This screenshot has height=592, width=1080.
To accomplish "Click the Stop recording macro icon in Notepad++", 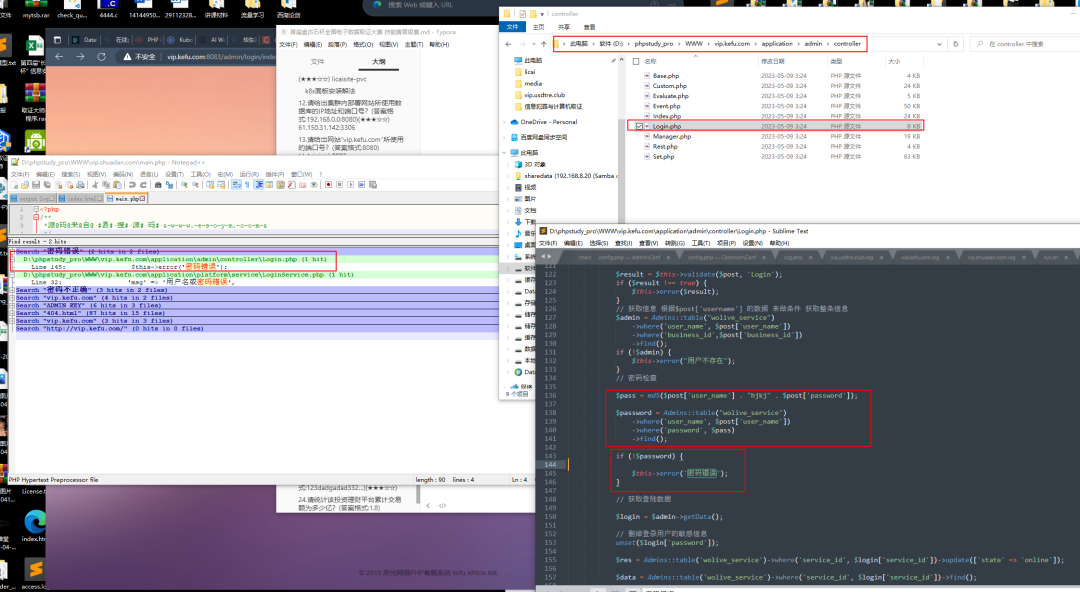I will [340, 185].
